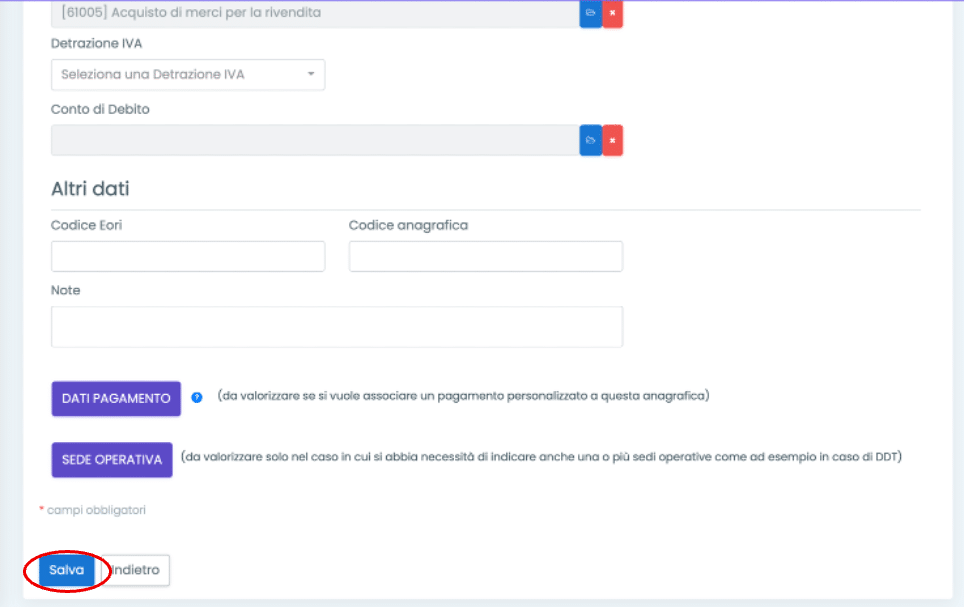The image size is (964, 608).
Task: Click the Conto di Debito text box
Action: tap(315, 140)
